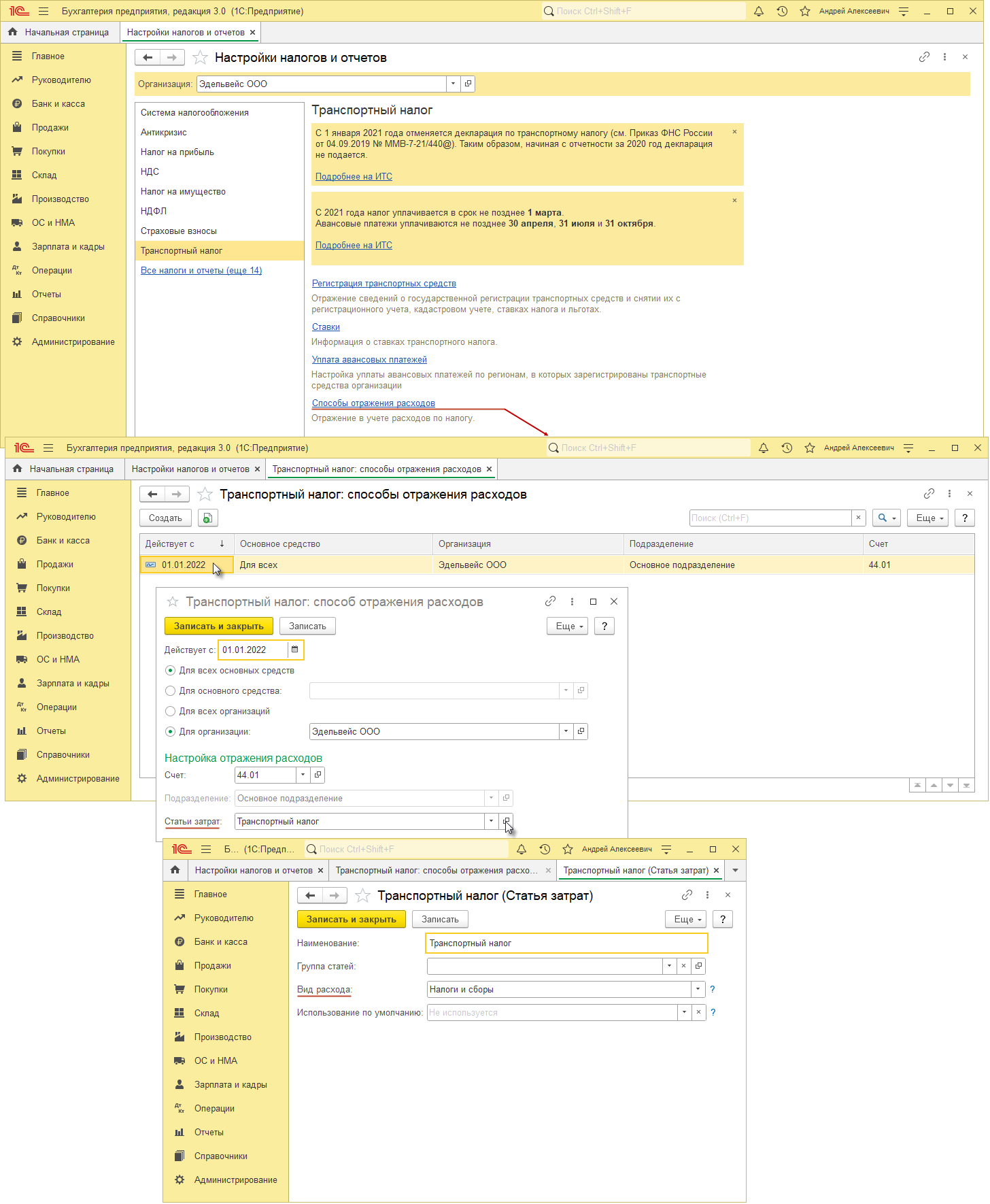The image size is (990, 1204).
Task: Expand Для организации dropdown arrow
Action: coord(566,731)
